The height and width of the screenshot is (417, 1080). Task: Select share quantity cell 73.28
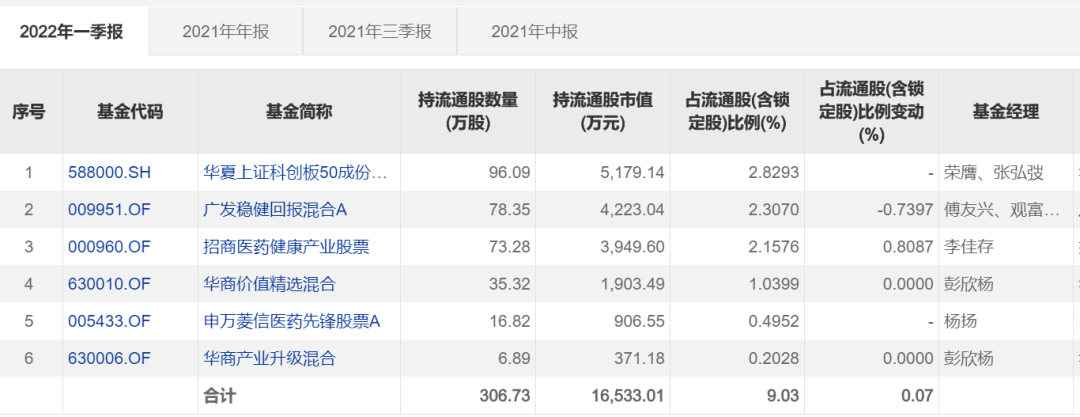pos(510,247)
